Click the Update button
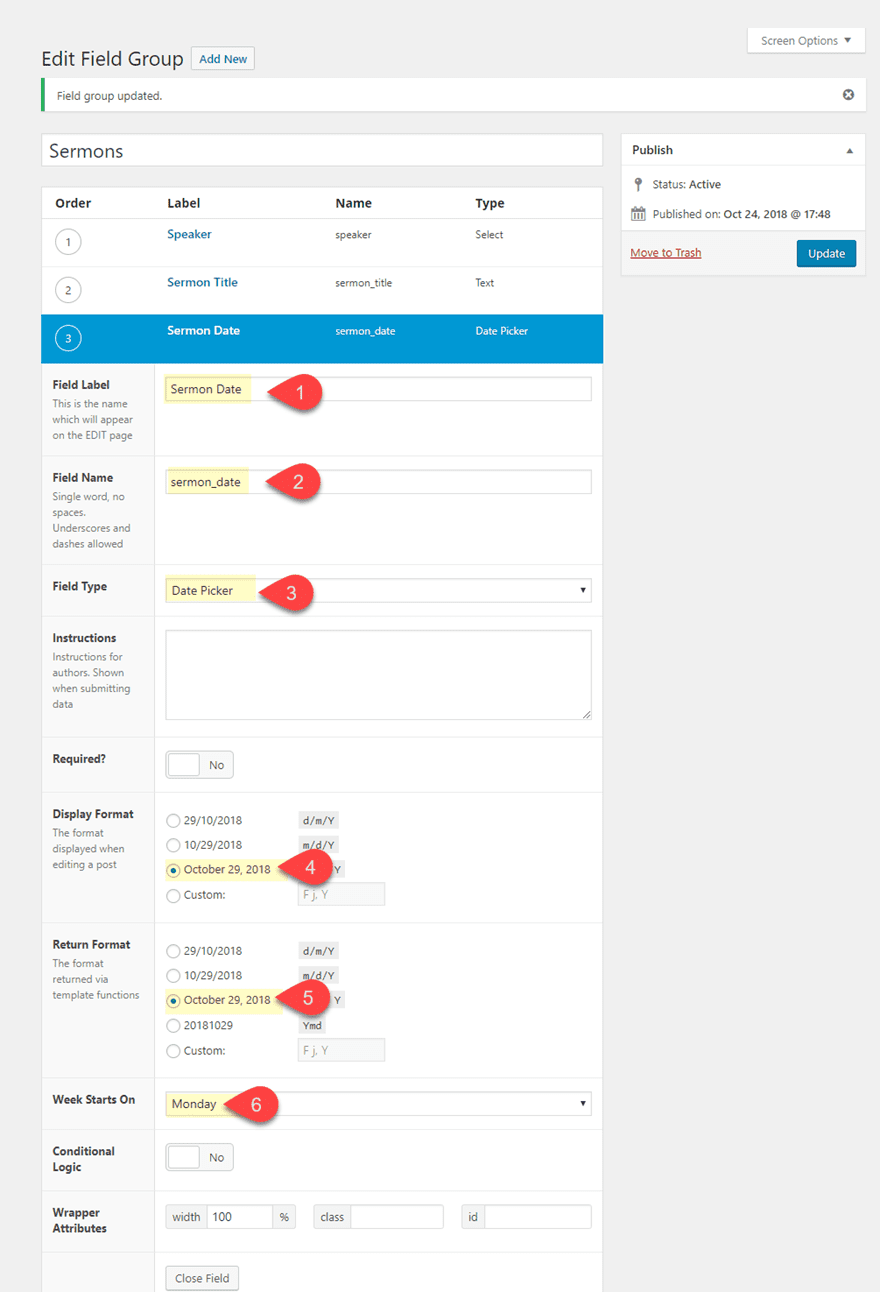The width and height of the screenshot is (880, 1292). [x=826, y=253]
